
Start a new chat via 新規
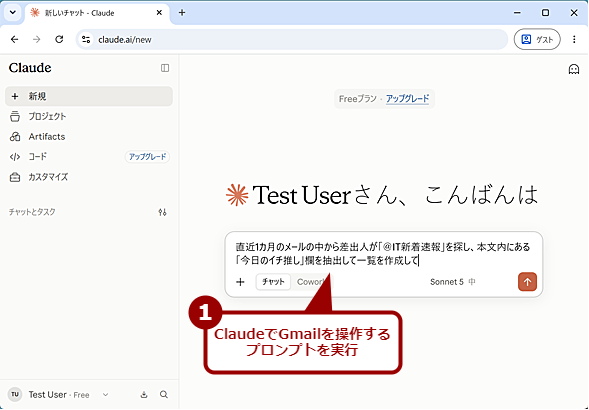click(x=89, y=96)
